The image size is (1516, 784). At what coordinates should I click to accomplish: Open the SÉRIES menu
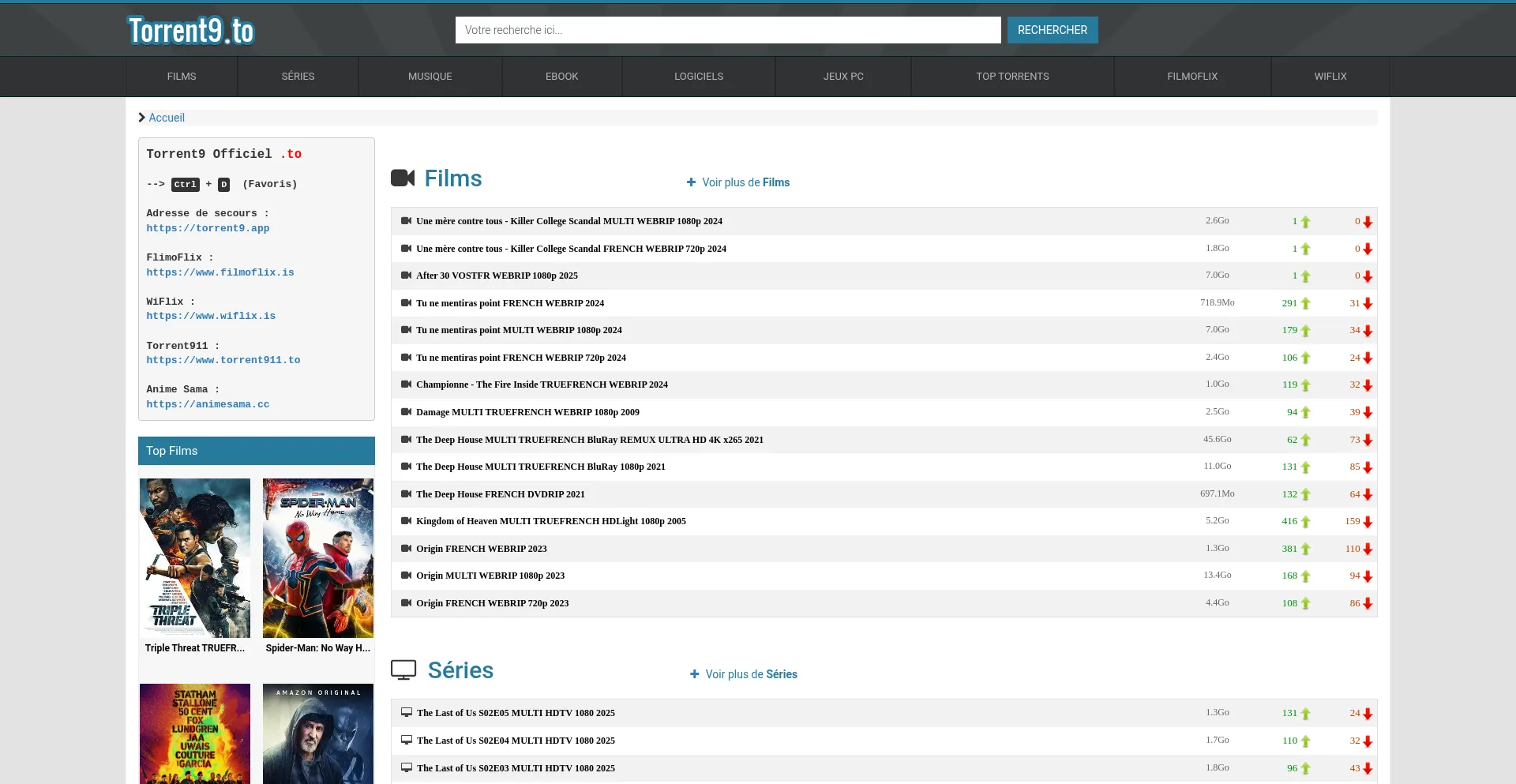click(298, 77)
